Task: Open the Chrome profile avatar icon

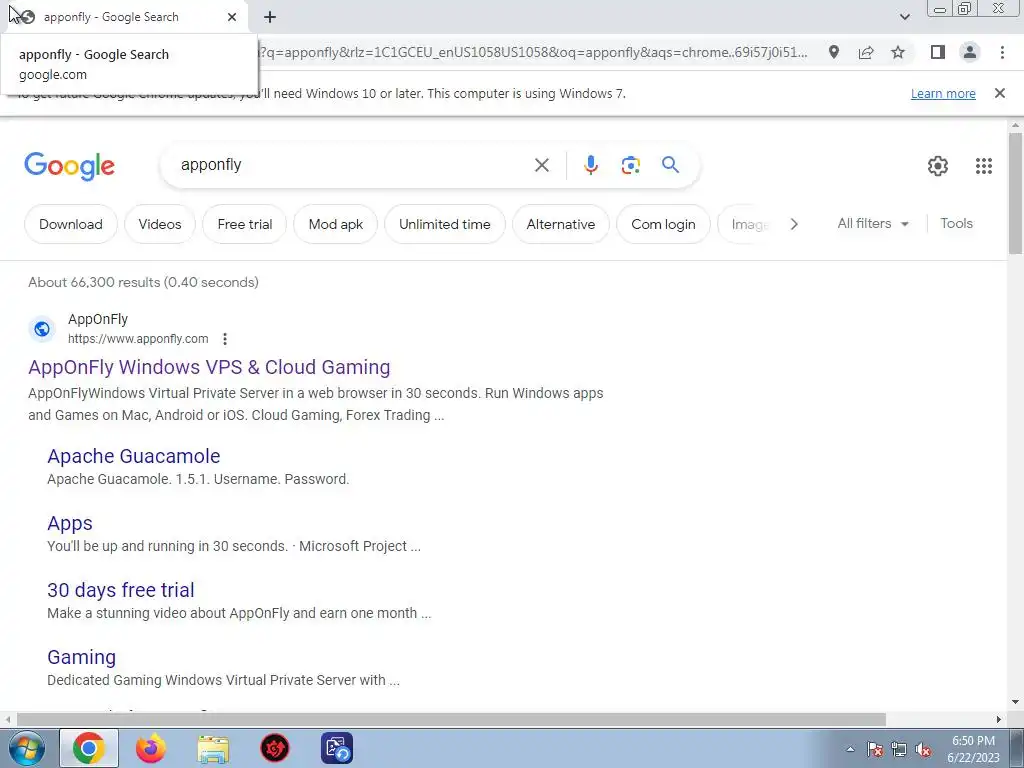Action: pyautogui.click(x=970, y=52)
